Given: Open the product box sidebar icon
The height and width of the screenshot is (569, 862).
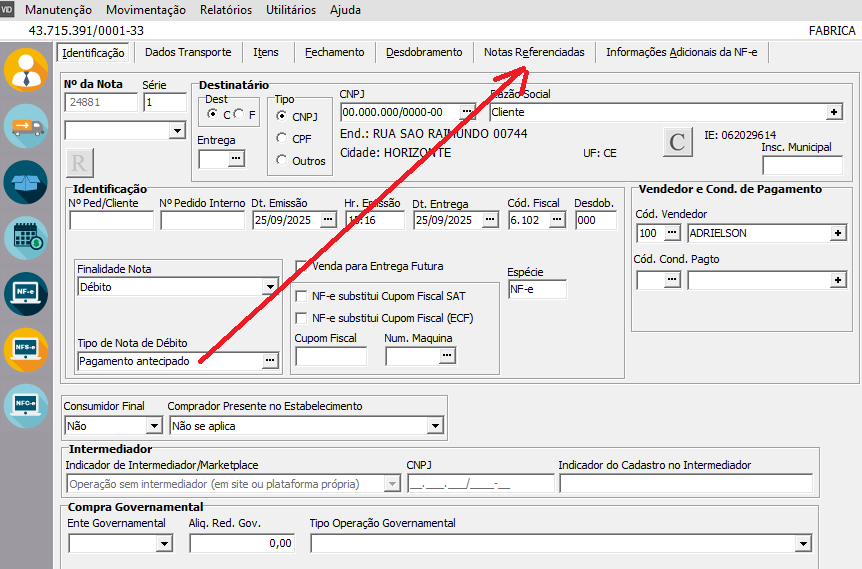Looking at the screenshot, I should pyautogui.click(x=26, y=182).
